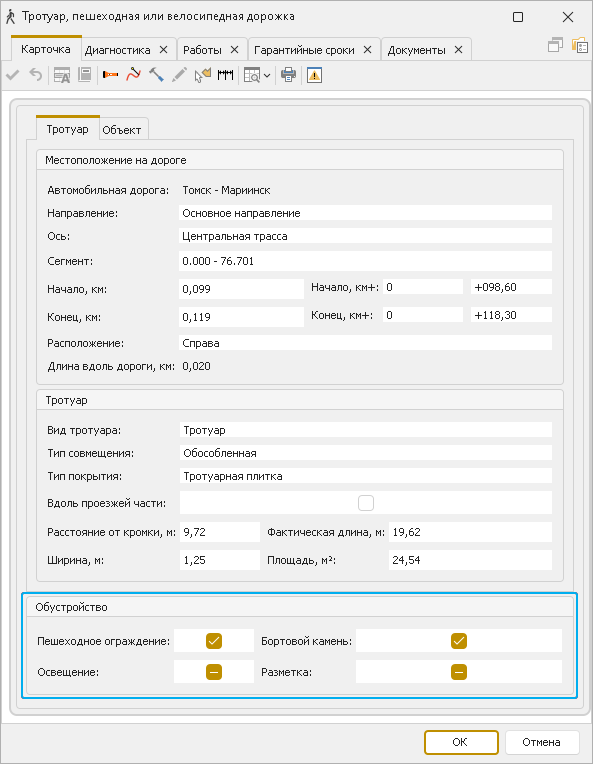Open the Работы tab
The image size is (593, 764).
click(202, 50)
